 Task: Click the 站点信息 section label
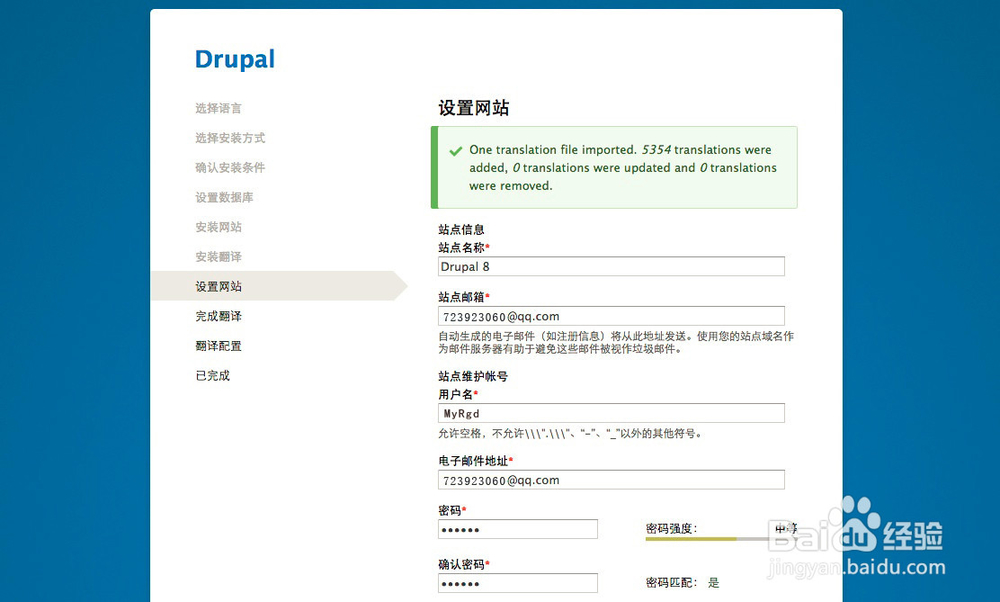(461, 230)
